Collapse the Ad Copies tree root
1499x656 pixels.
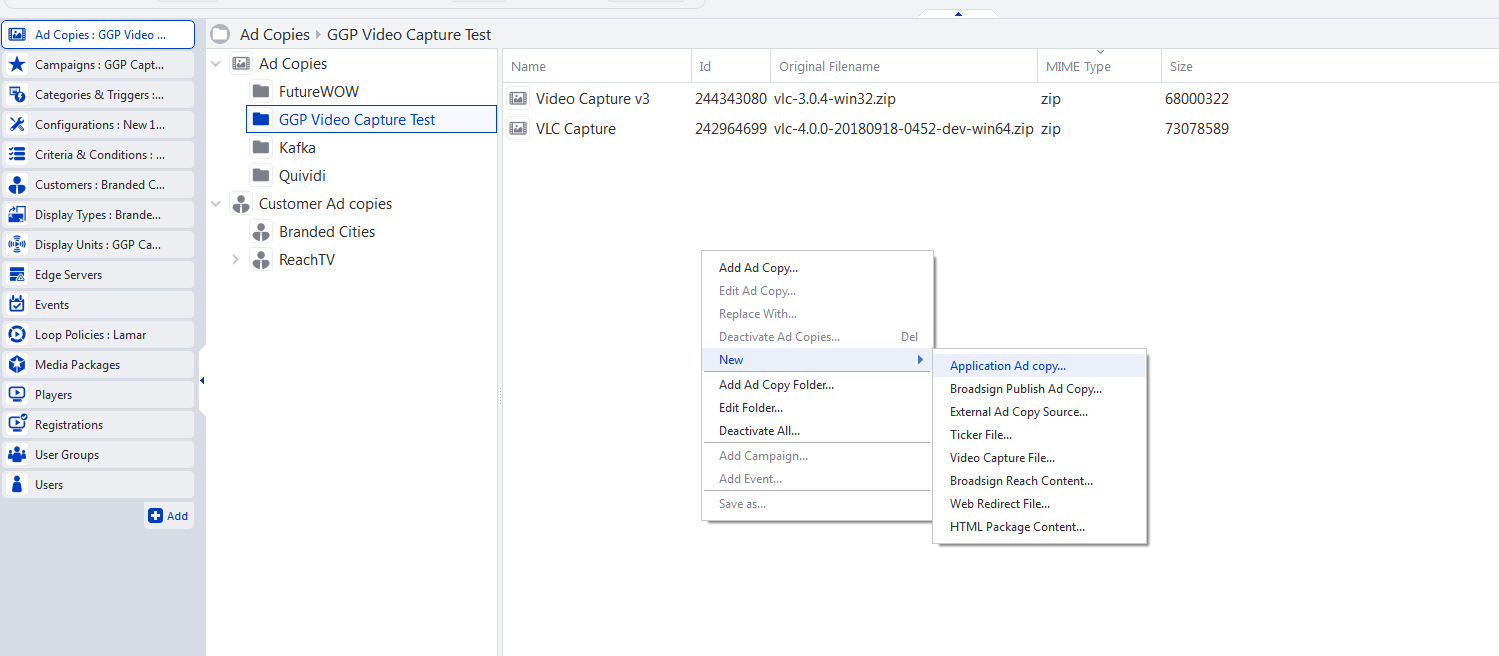217,64
